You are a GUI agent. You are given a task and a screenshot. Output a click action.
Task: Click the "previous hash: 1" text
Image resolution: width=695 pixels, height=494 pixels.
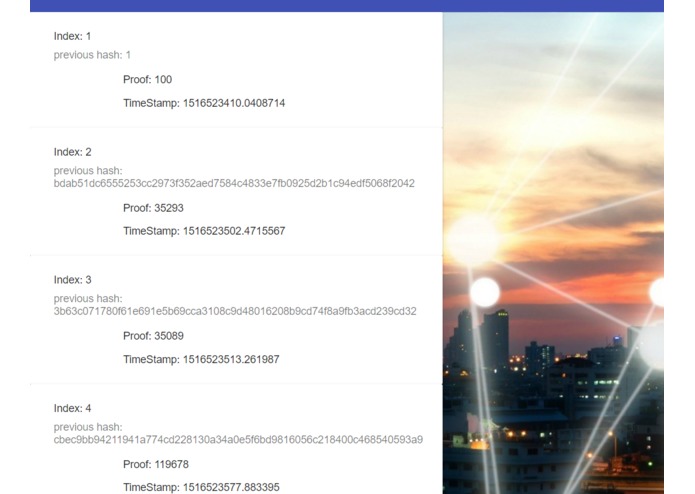tap(92, 55)
